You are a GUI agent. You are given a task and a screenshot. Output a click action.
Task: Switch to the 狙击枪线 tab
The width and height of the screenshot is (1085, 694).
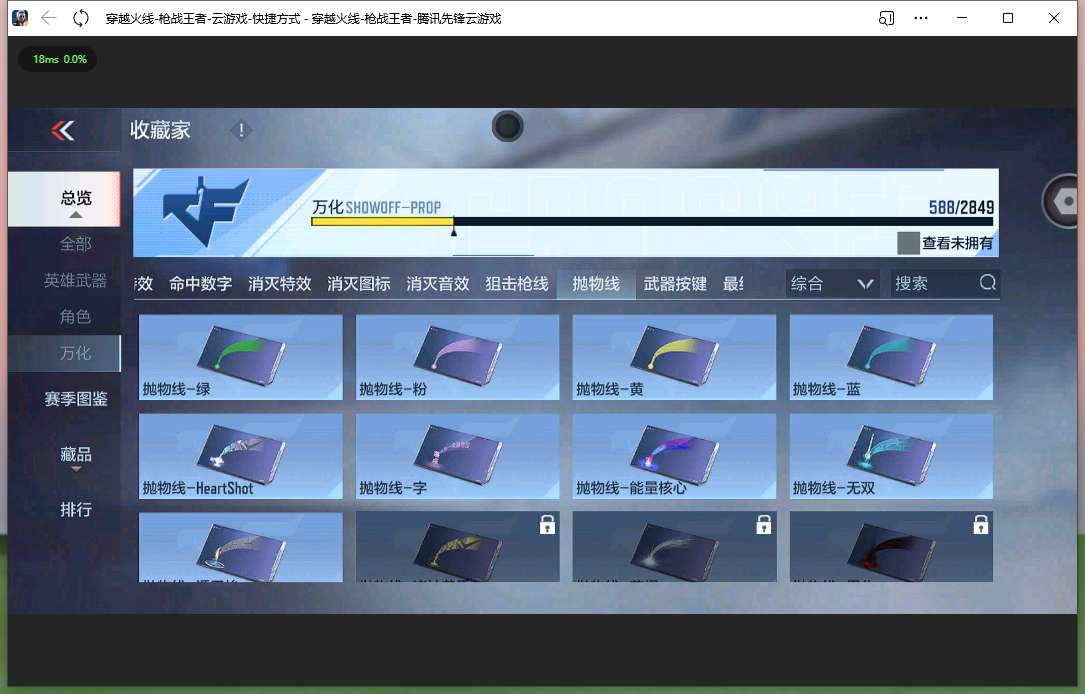[517, 284]
